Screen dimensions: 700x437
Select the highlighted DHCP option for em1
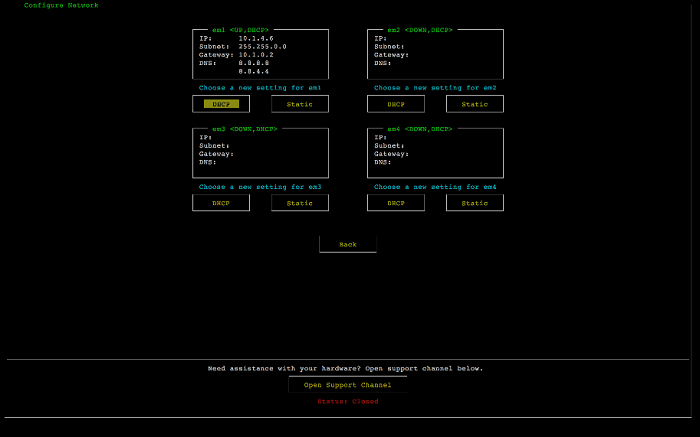pos(221,104)
